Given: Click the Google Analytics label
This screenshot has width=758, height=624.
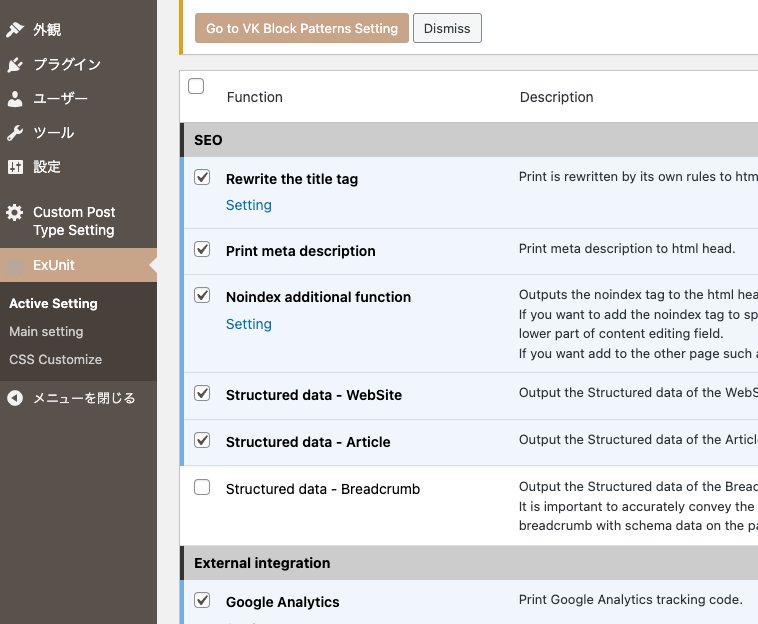Looking at the screenshot, I should (283, 602).
